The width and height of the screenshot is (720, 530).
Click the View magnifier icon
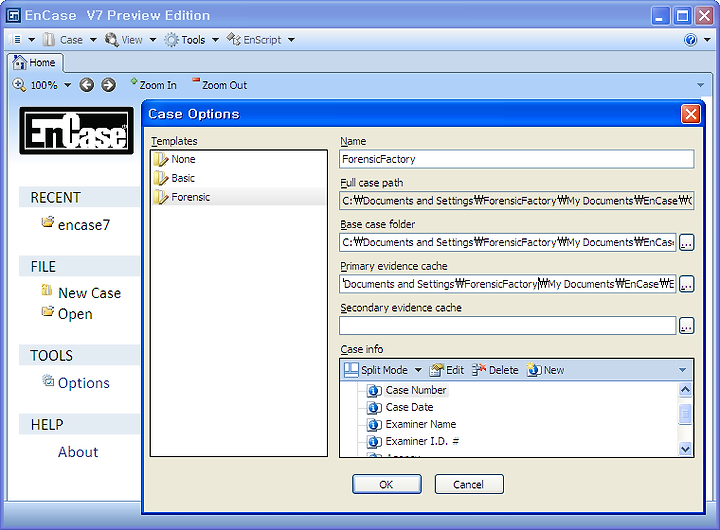coord(111,40)
